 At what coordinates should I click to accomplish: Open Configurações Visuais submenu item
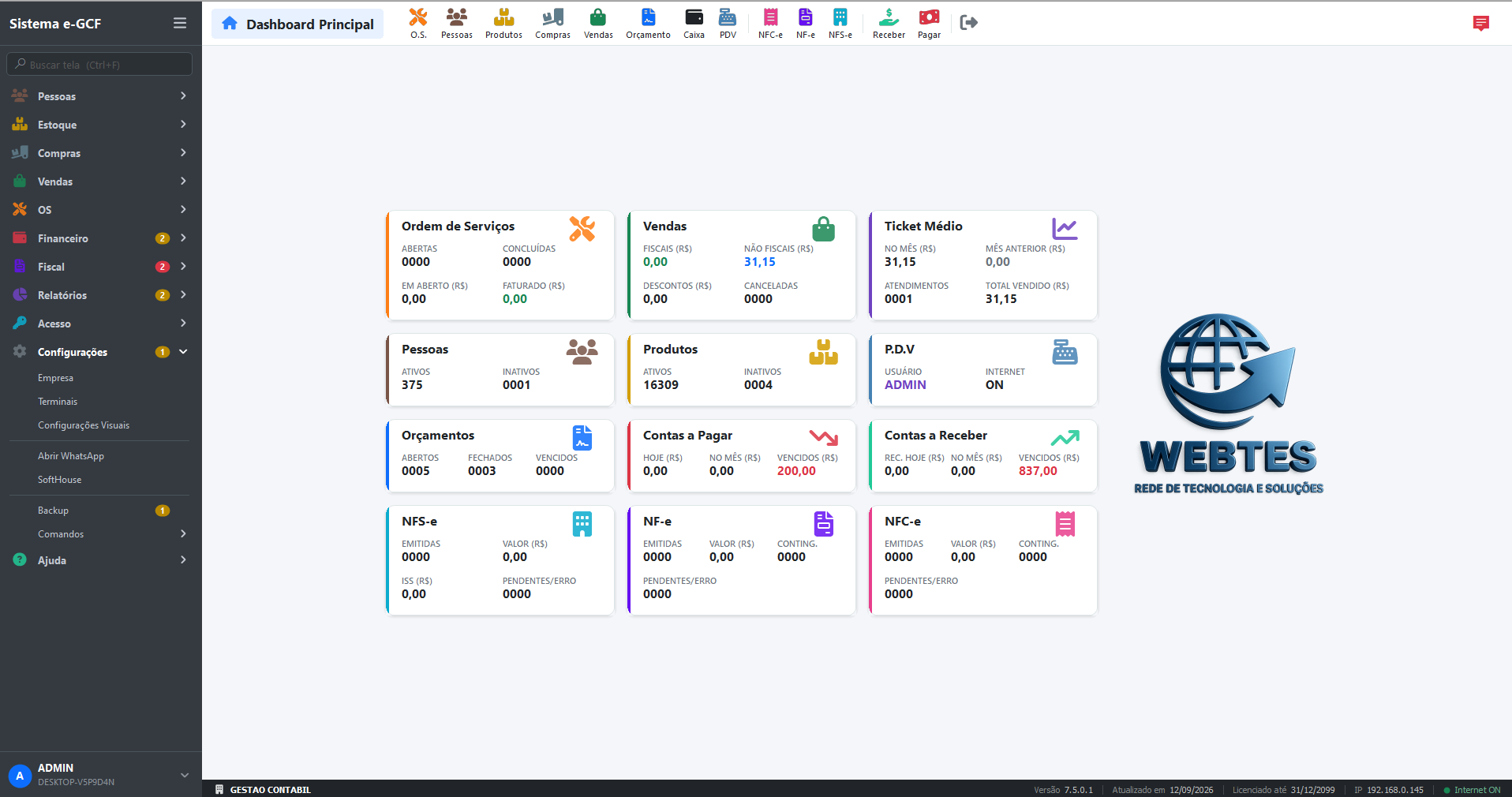(x=84, y=425)
